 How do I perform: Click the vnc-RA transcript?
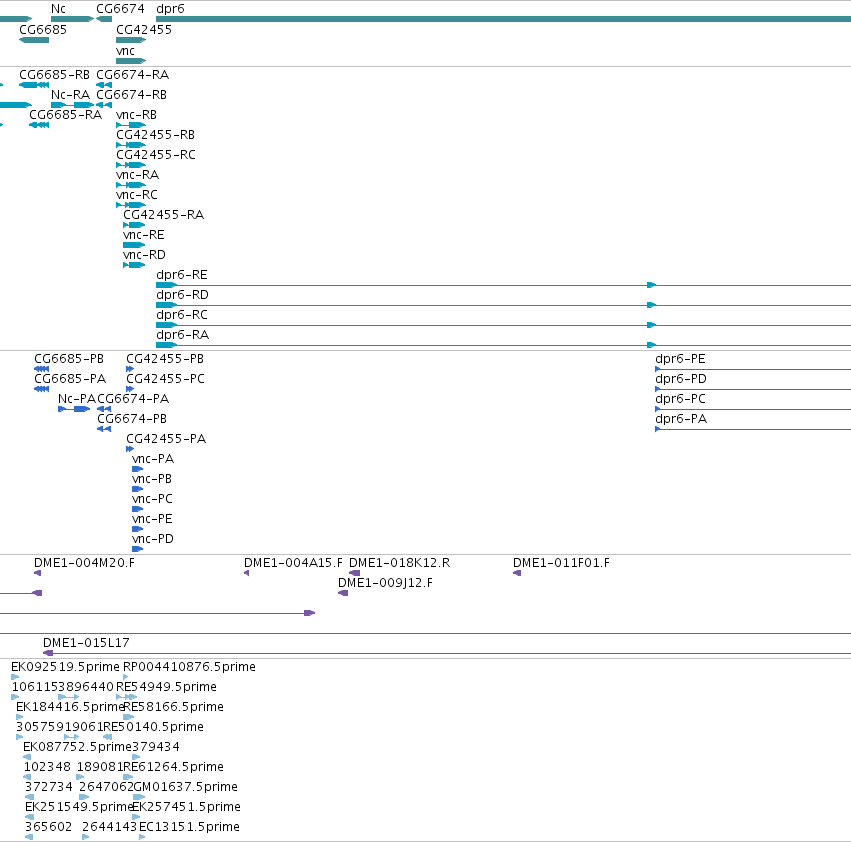click(137, 175)
